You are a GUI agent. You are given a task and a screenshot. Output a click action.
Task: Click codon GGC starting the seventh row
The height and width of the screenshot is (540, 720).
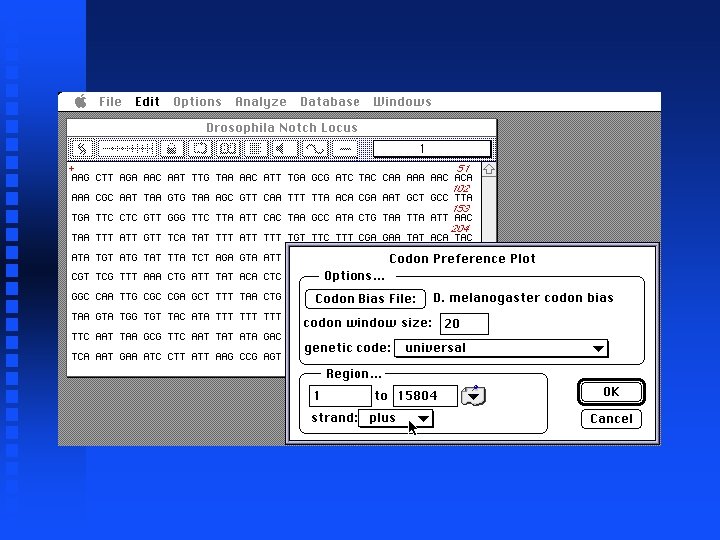coord(80,297)
